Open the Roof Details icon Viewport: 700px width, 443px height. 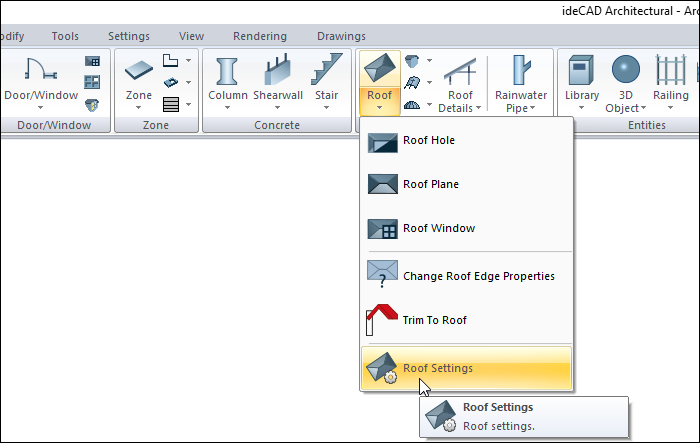460,71
